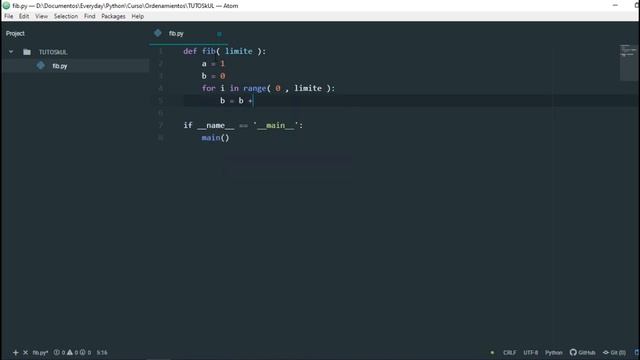
Task: Click the X icon in status bar
Action: [x=25, y=352]
